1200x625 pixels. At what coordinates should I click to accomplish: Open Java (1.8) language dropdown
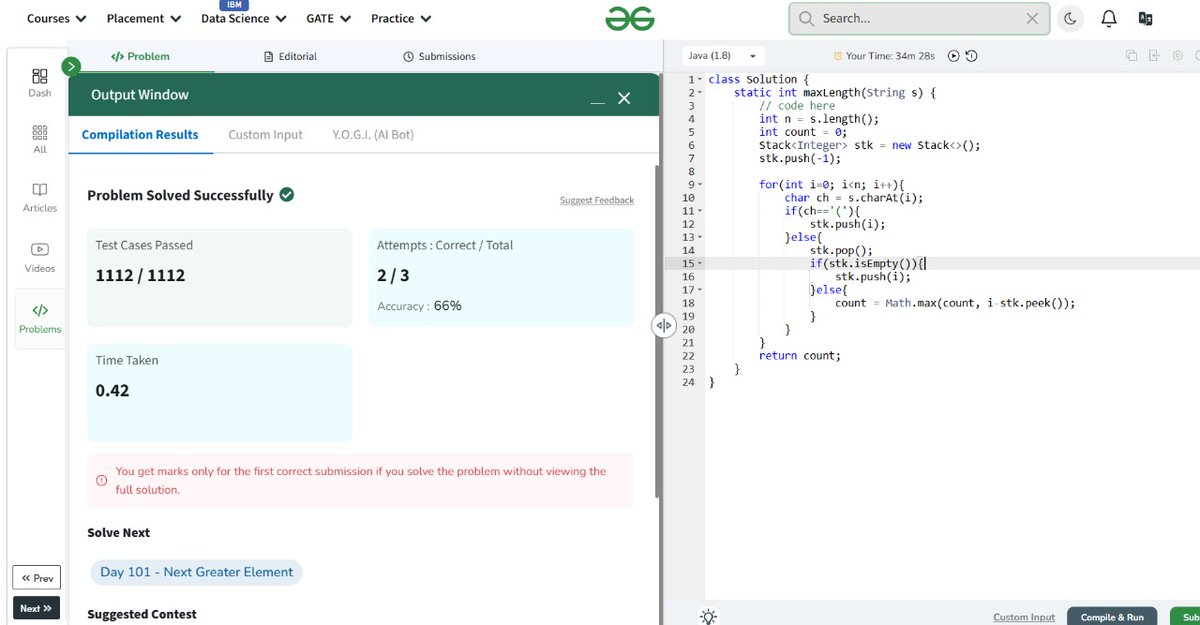click(722, 56)
